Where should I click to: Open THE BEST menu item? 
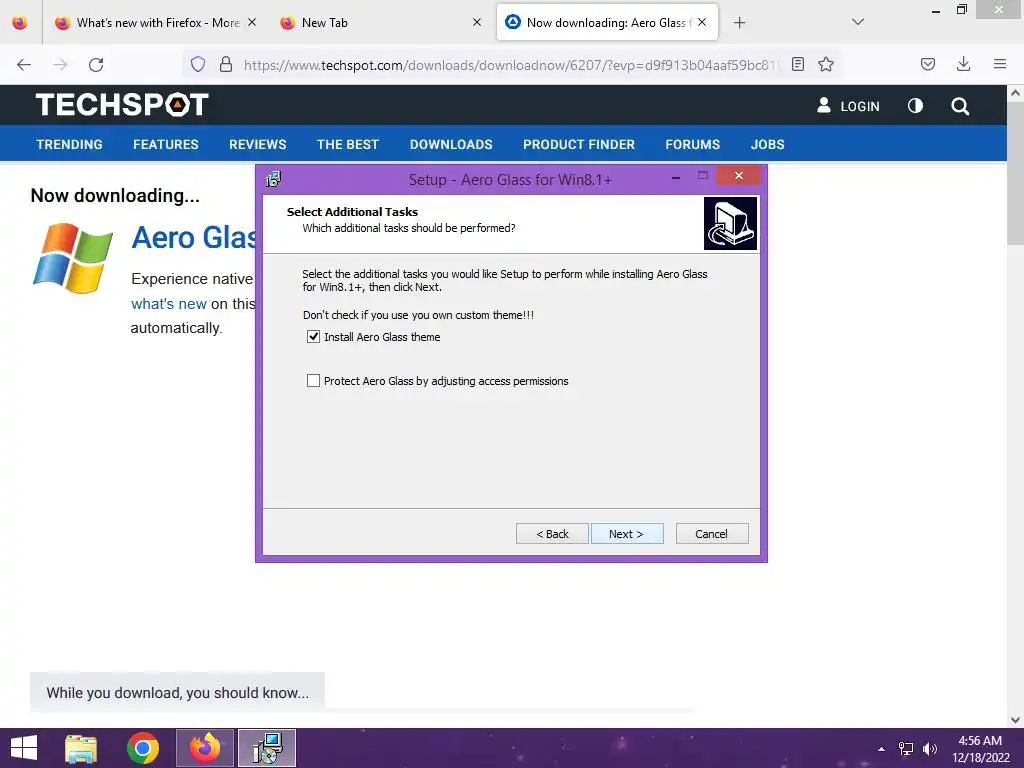click(x=347, y=144)
